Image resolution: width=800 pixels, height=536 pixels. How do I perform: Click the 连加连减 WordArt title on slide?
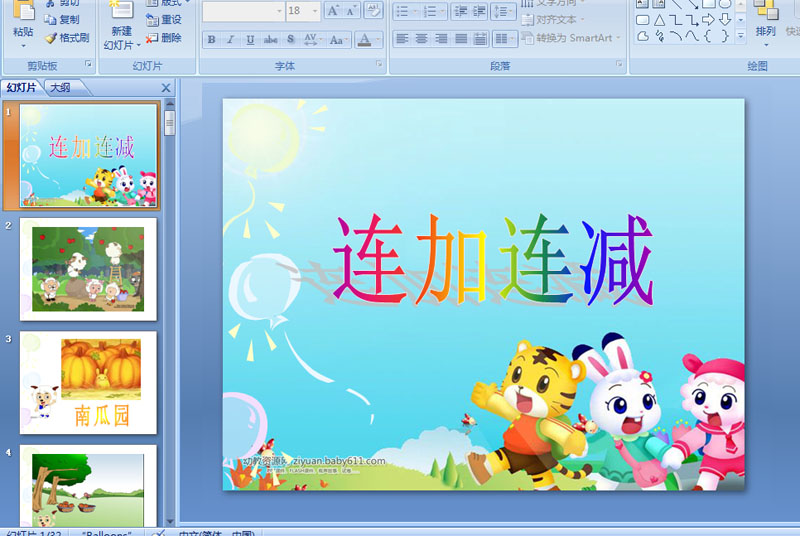[x=492, y=260]
